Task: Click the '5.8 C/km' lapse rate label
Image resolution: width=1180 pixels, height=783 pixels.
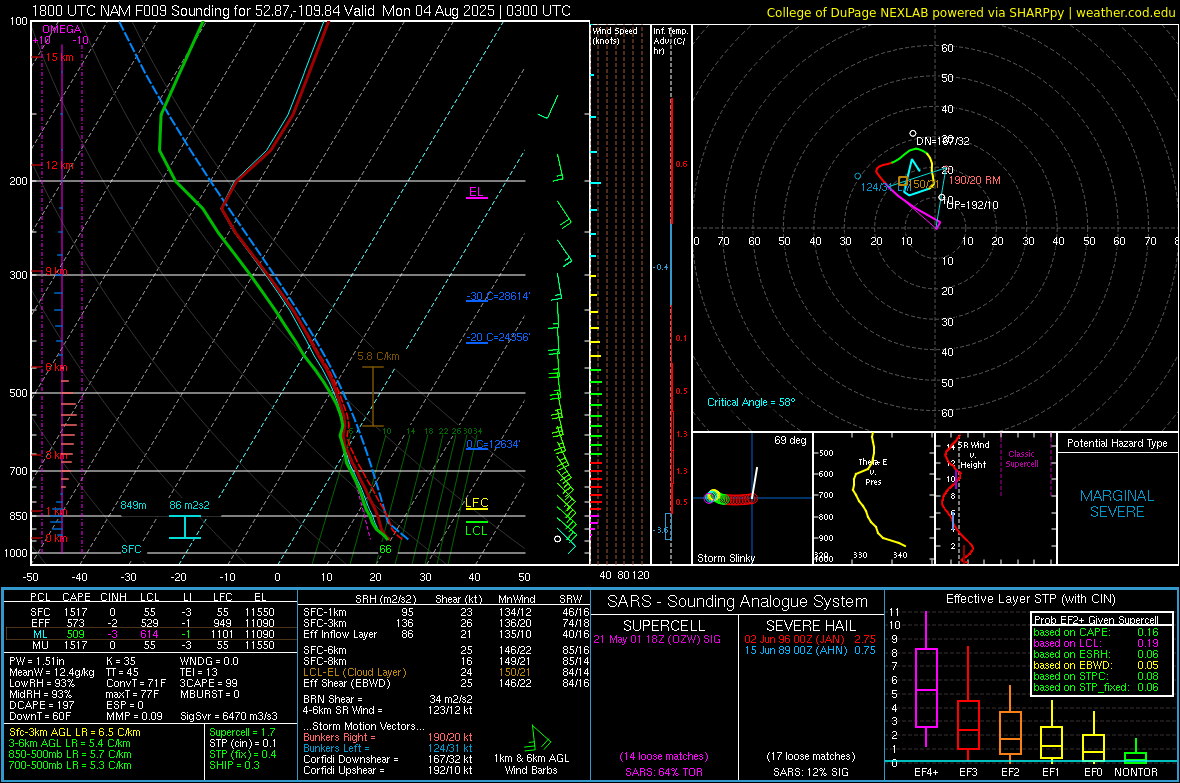Action: coord(379,356)
